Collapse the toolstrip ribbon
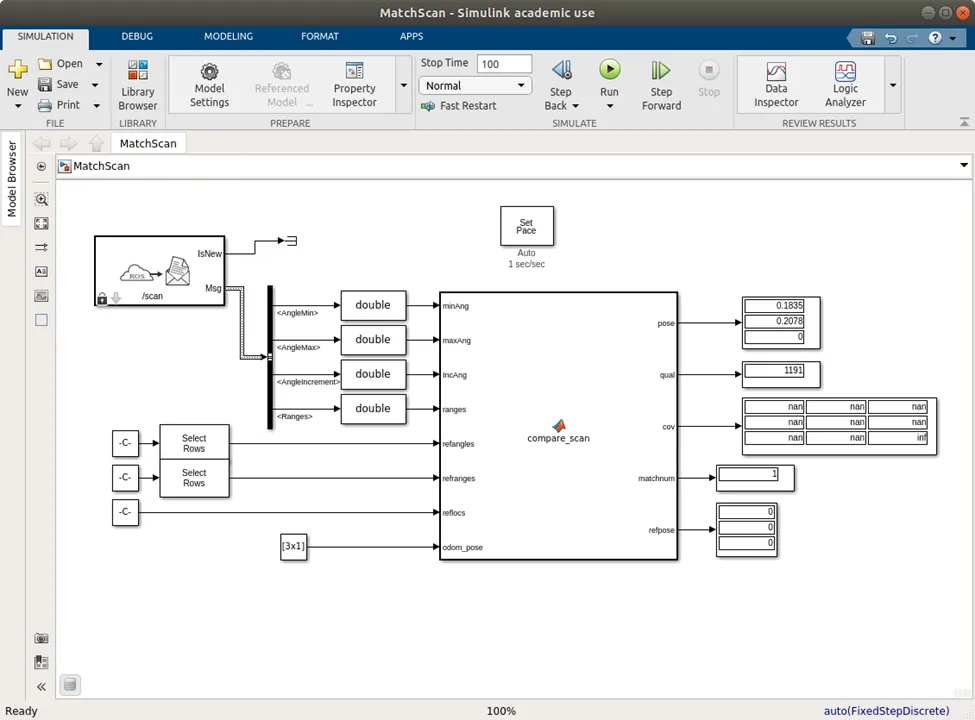975x720 pixels. click(x=964, y=122)
